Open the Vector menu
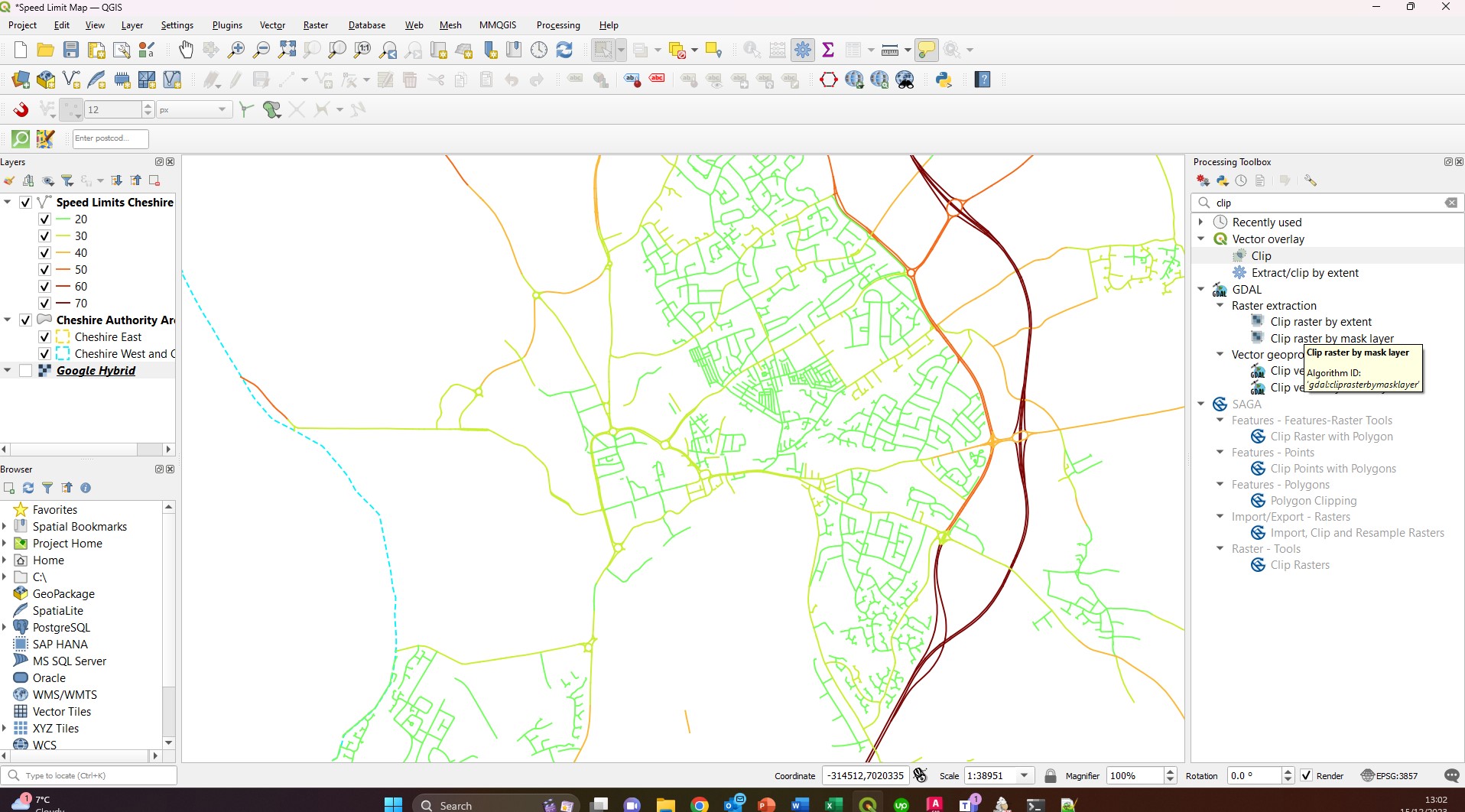 (272, 24)
